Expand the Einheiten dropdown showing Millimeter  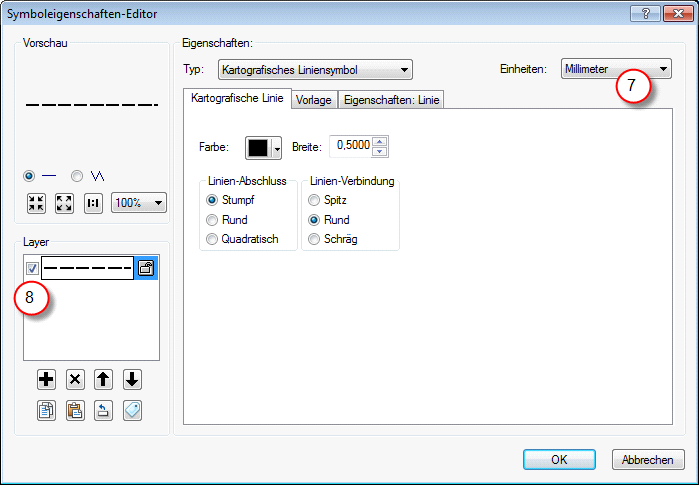[x=615, y=69]
